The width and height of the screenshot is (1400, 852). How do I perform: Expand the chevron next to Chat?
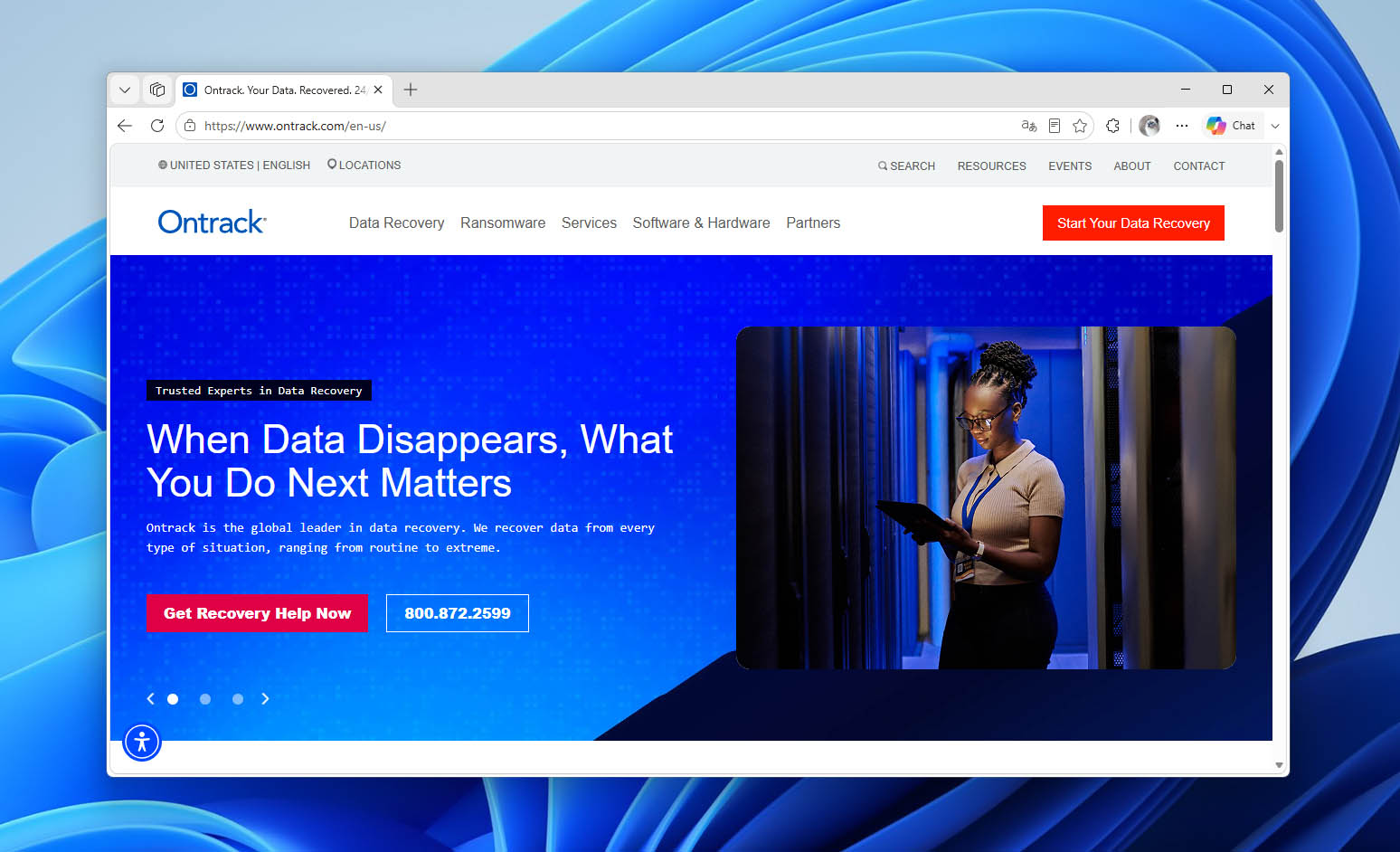[1275, 126]
